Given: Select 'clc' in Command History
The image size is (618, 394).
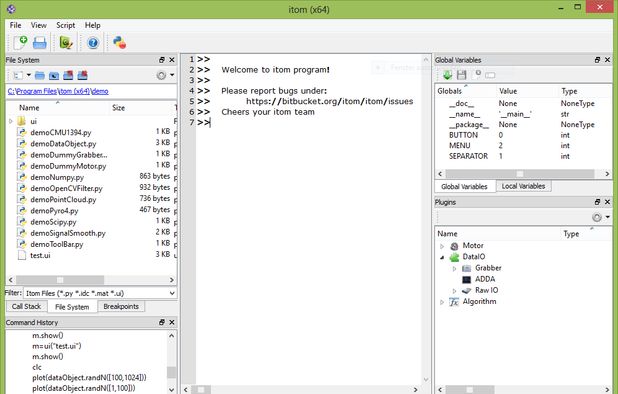Looking at the screenshot, I should click(37, 367).
